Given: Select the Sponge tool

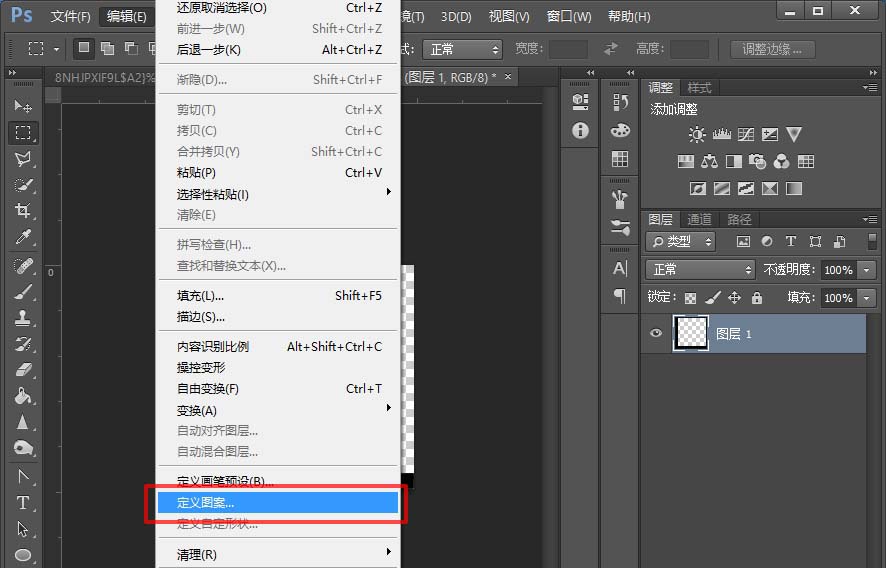Looking at the screenshot, I should (23, 448).
